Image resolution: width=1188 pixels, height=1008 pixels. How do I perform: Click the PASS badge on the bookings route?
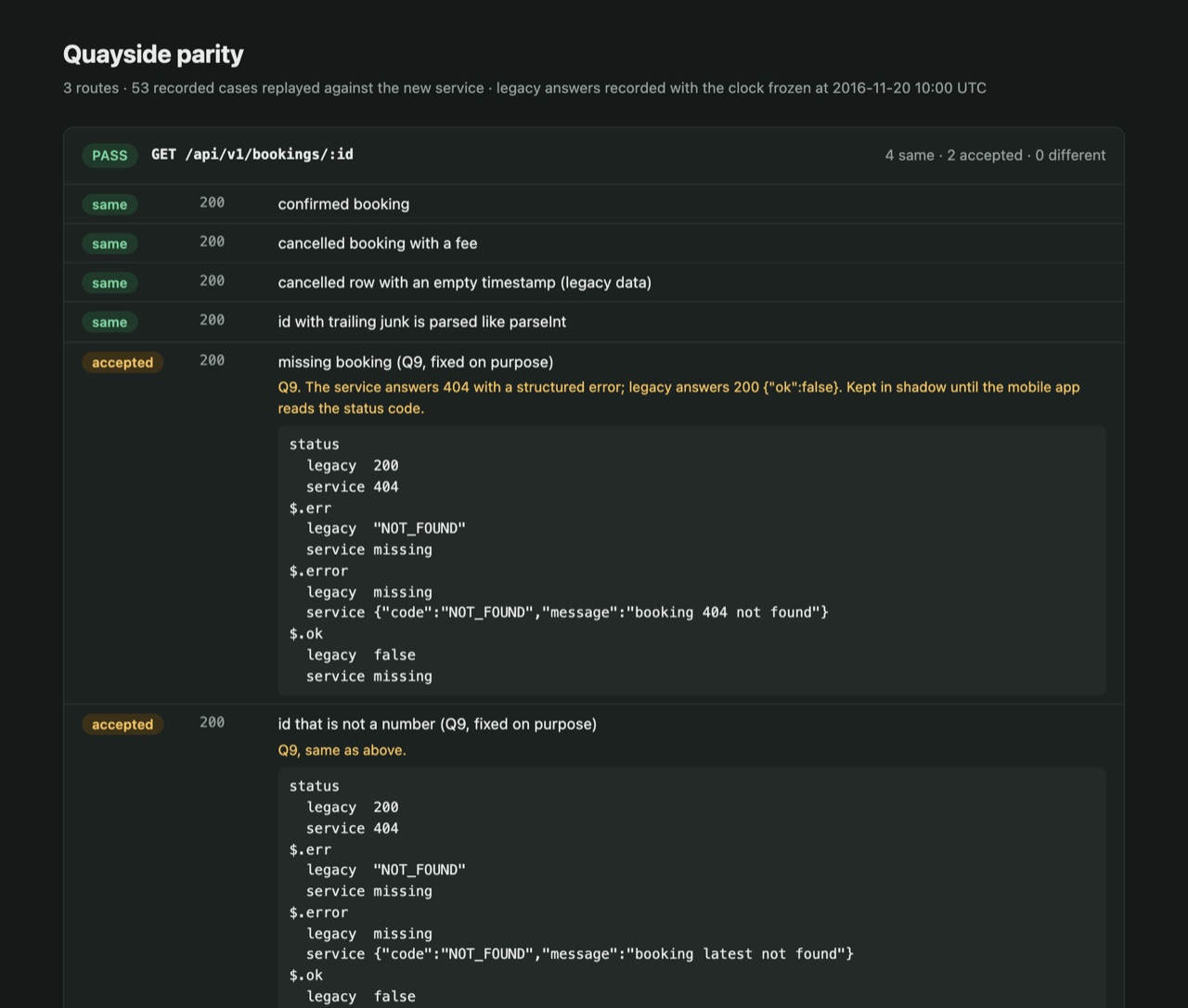pyautogui.click(x=110, y=156)
